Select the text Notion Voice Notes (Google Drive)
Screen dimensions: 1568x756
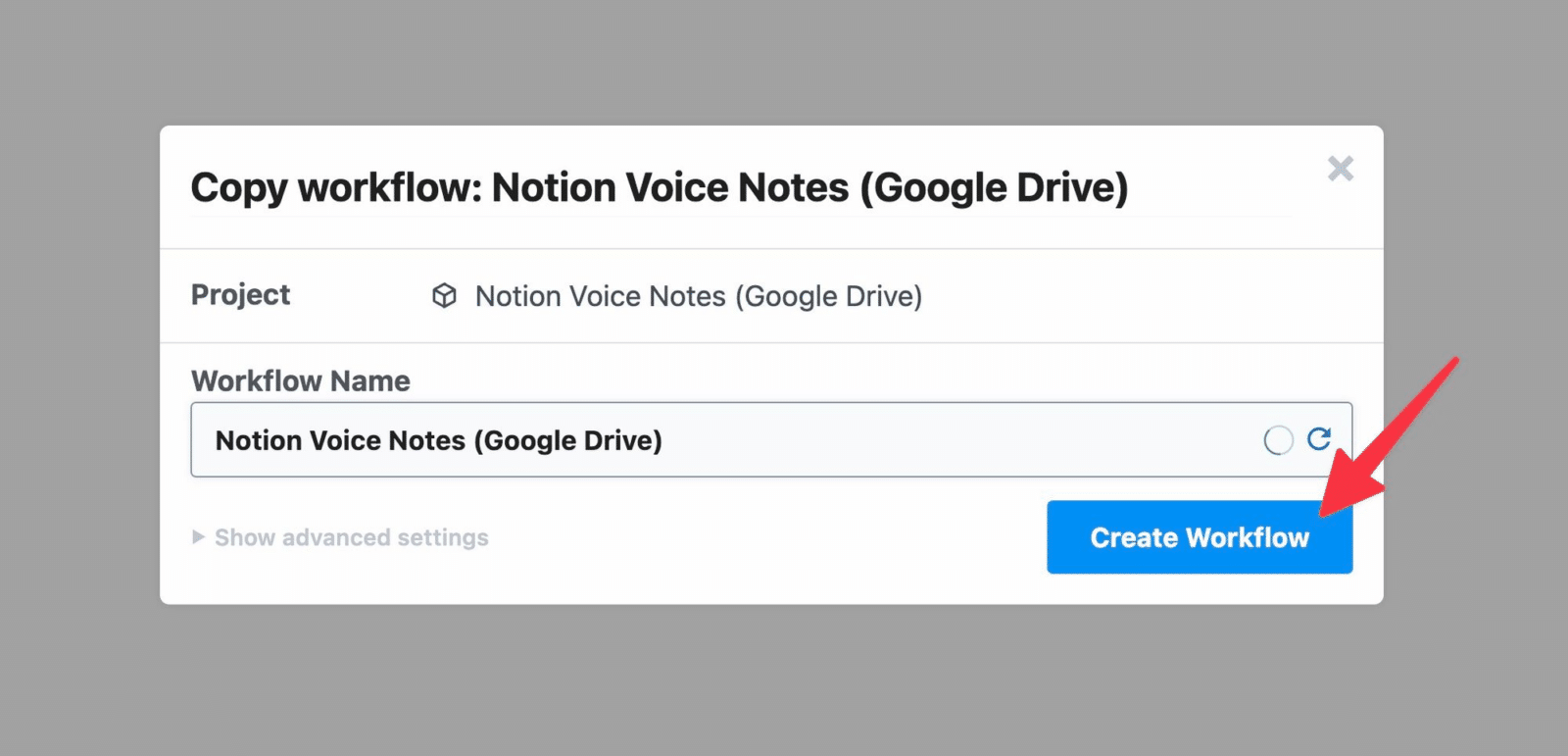pyautogui.click(x=438, y=440)
